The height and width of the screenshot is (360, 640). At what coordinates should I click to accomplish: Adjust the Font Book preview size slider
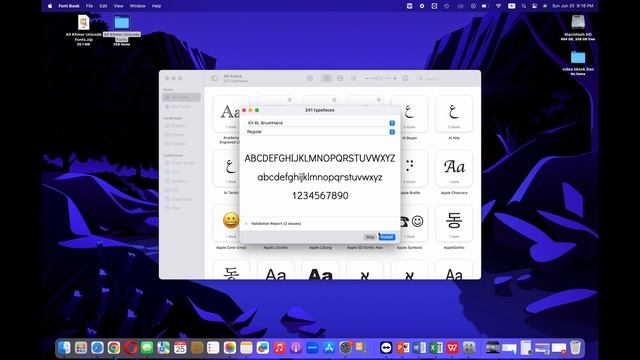point(380,78)
